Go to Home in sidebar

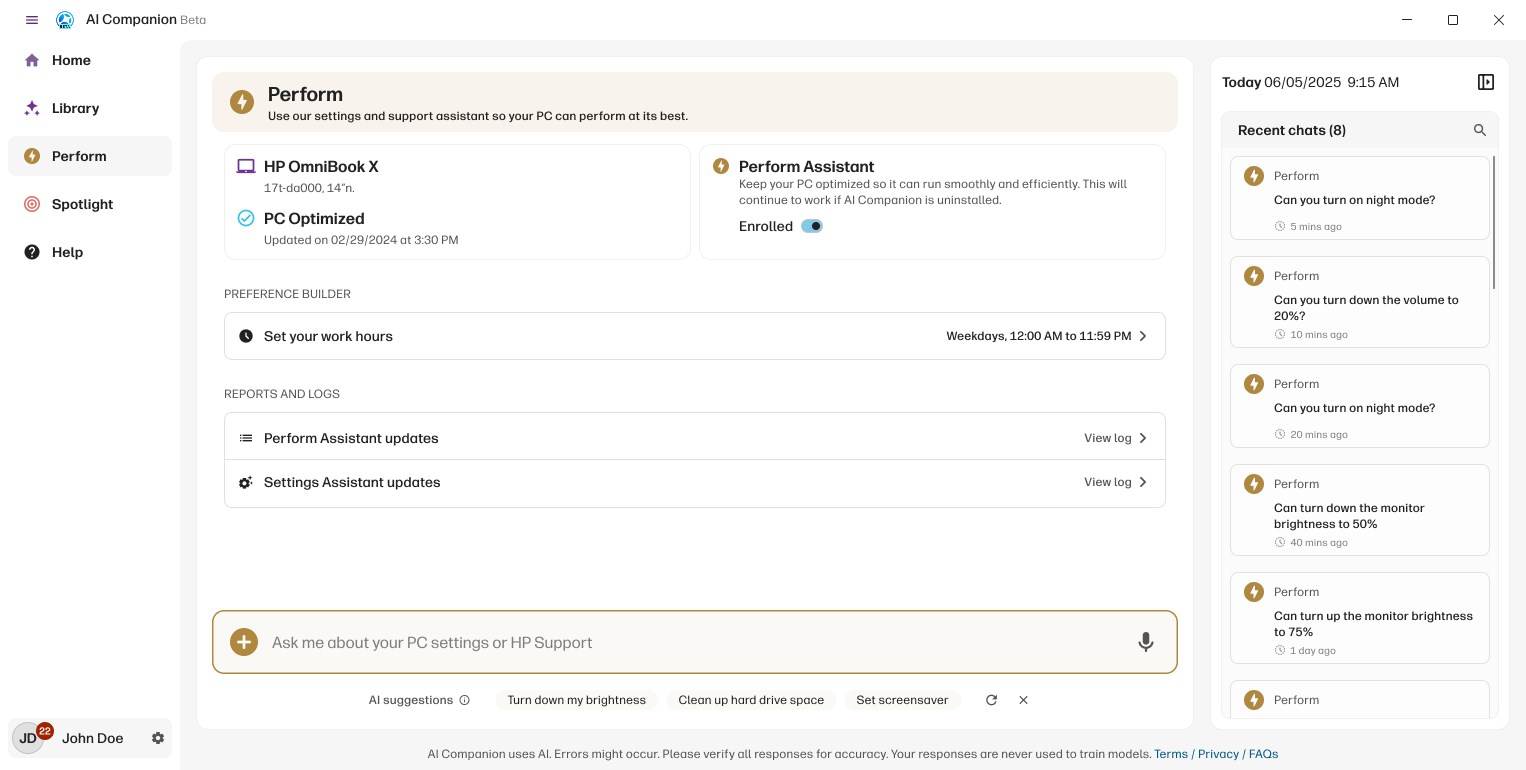(x=90, y=60)
